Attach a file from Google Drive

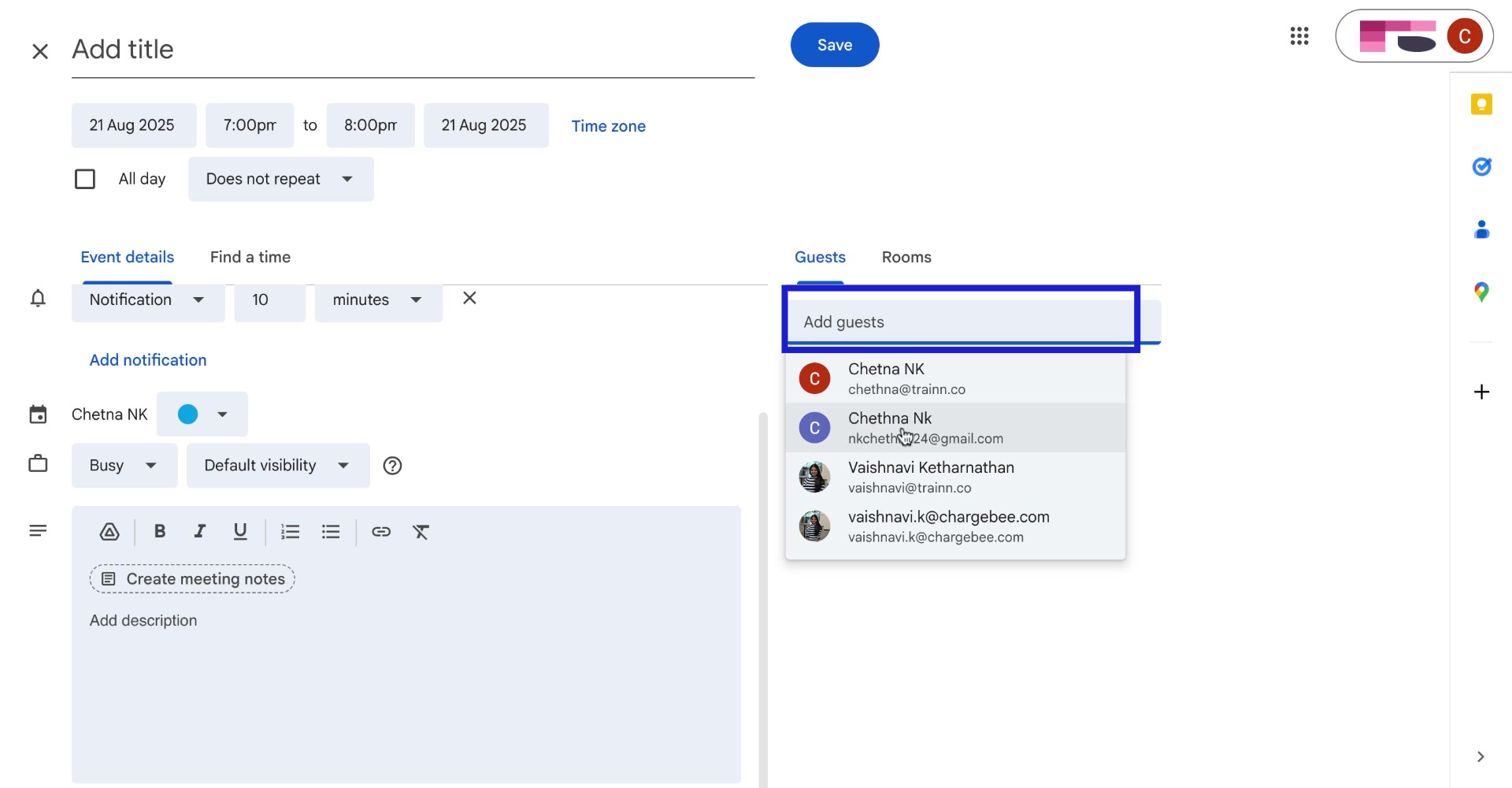[109, 531]
